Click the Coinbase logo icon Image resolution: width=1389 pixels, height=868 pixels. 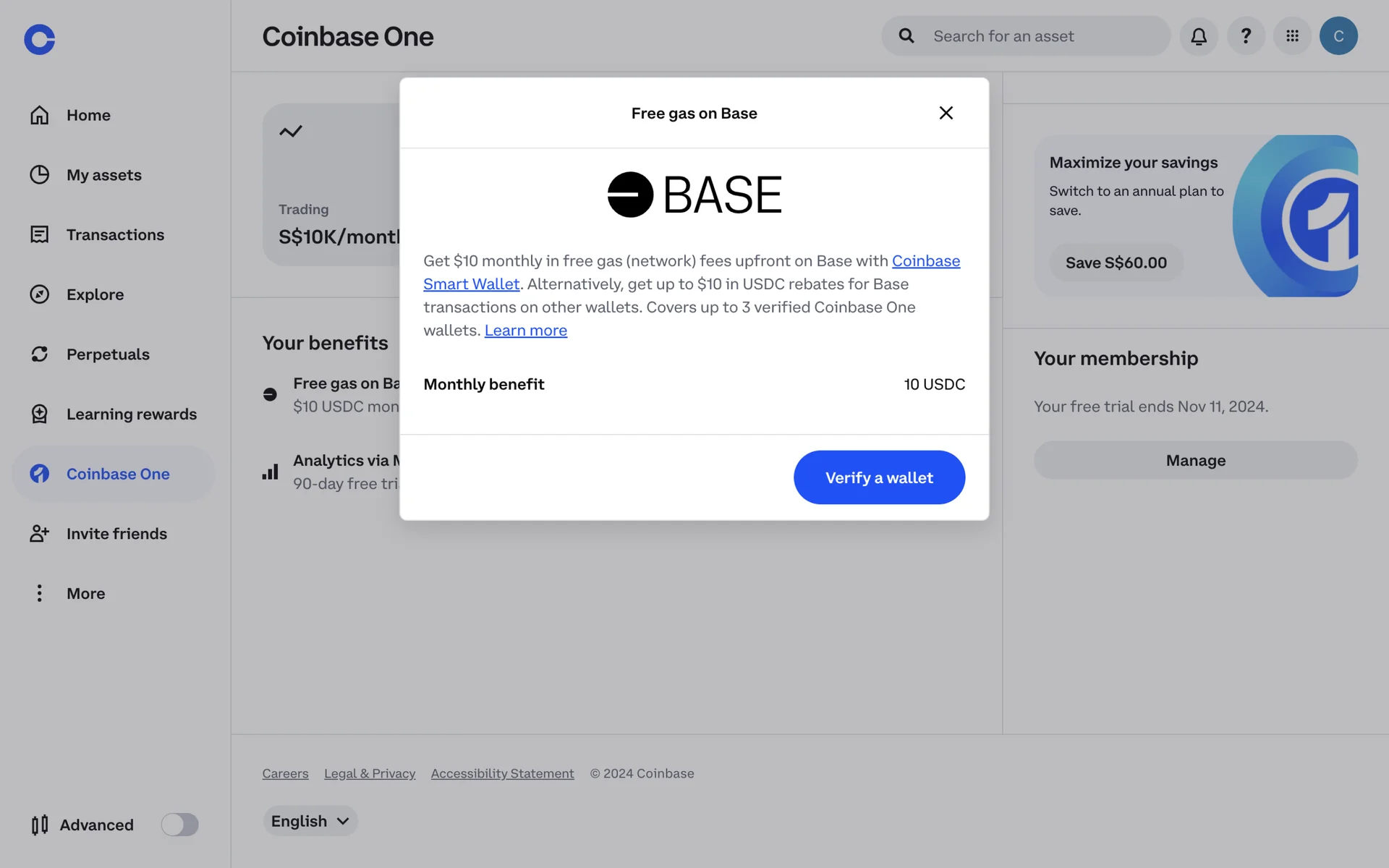tap(39, 39)
